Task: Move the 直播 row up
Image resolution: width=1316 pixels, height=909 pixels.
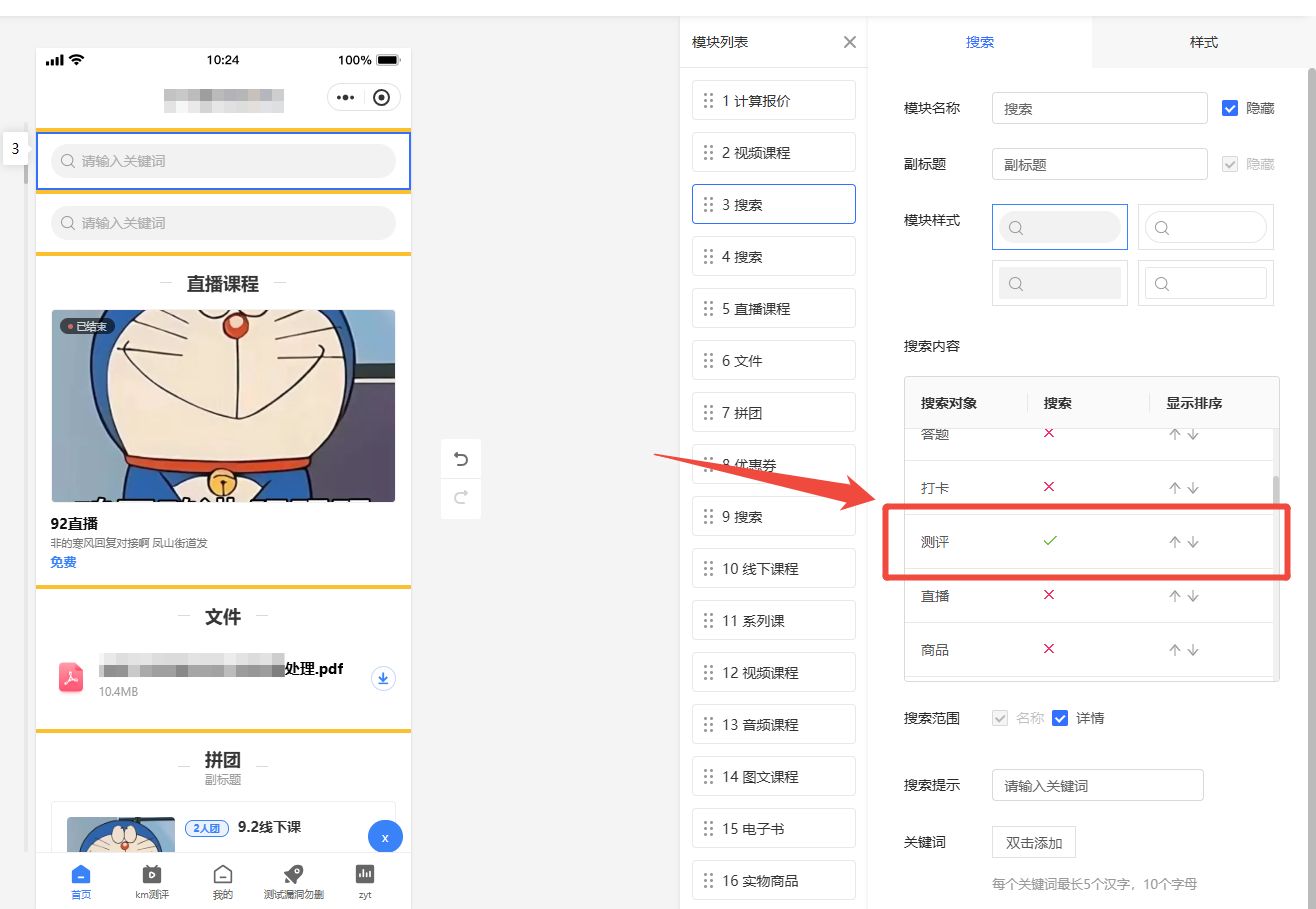Action: pos(1175,596)
